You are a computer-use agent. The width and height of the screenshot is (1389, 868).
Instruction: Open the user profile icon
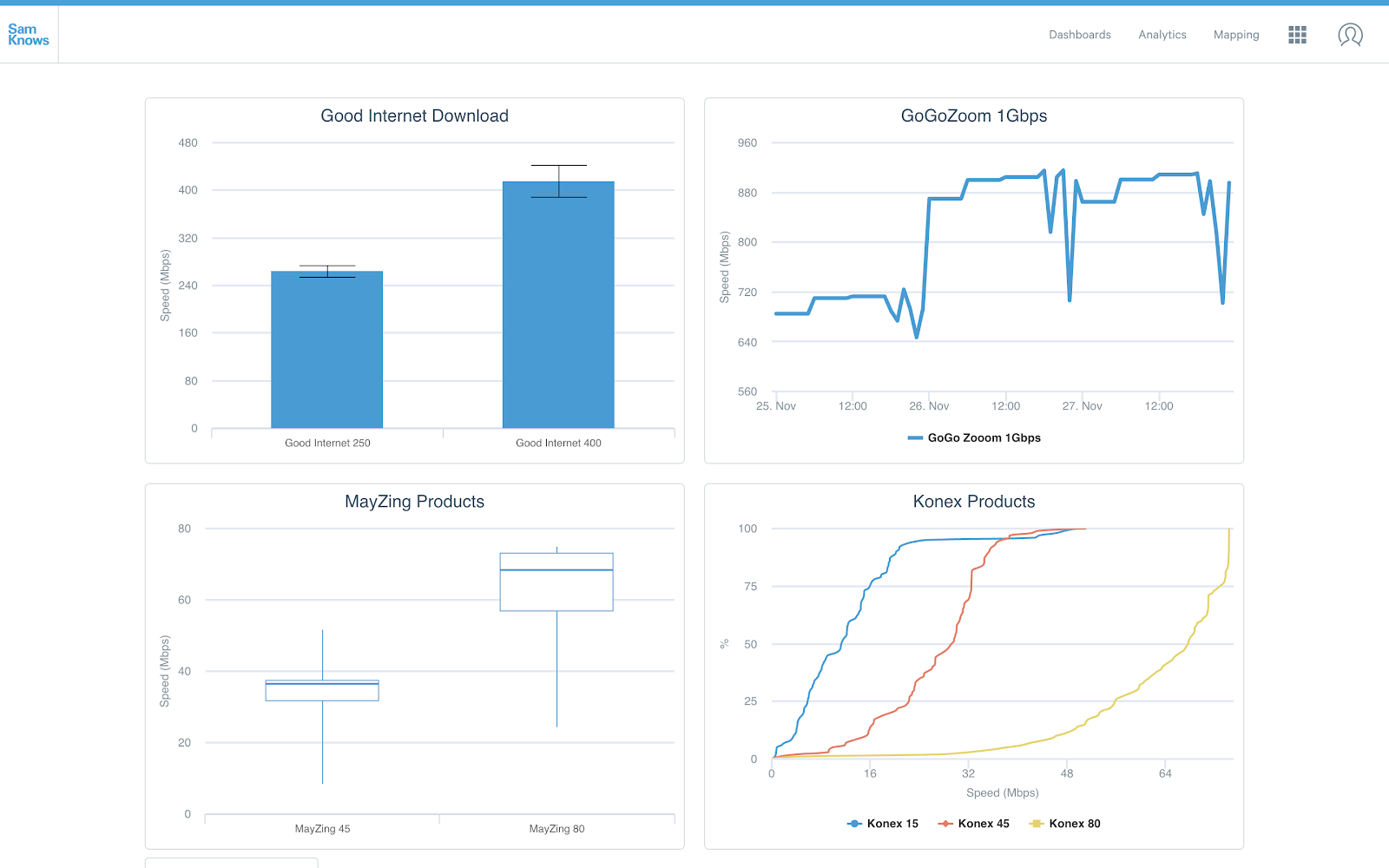pyautogui.click(x=1350, y=35)
